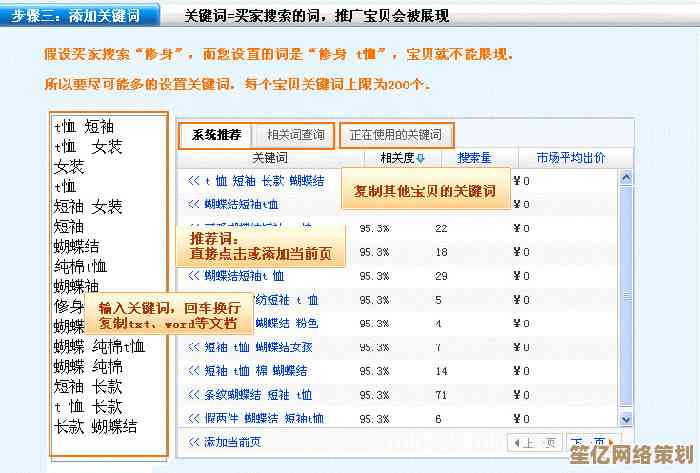Click the scrollbar down arrow in keyword list

point(626,420)
